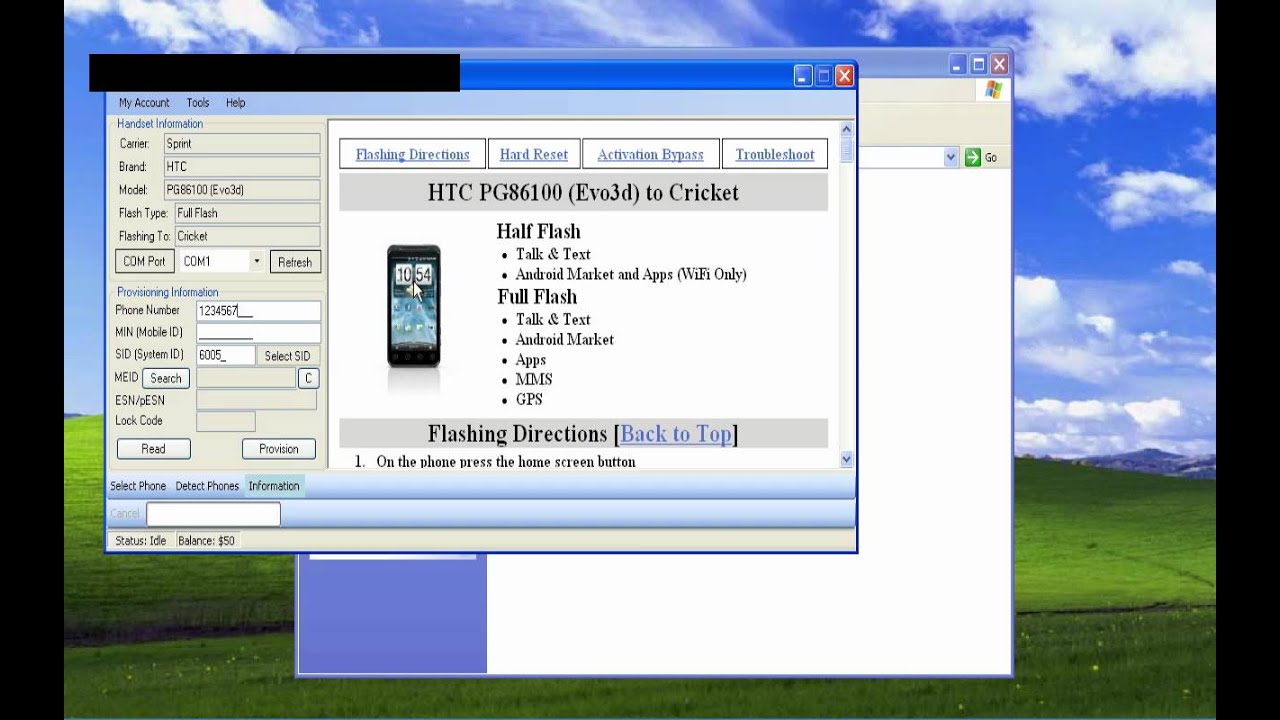Click the HTC Evo3d phone image

click(x=414, y=306)
